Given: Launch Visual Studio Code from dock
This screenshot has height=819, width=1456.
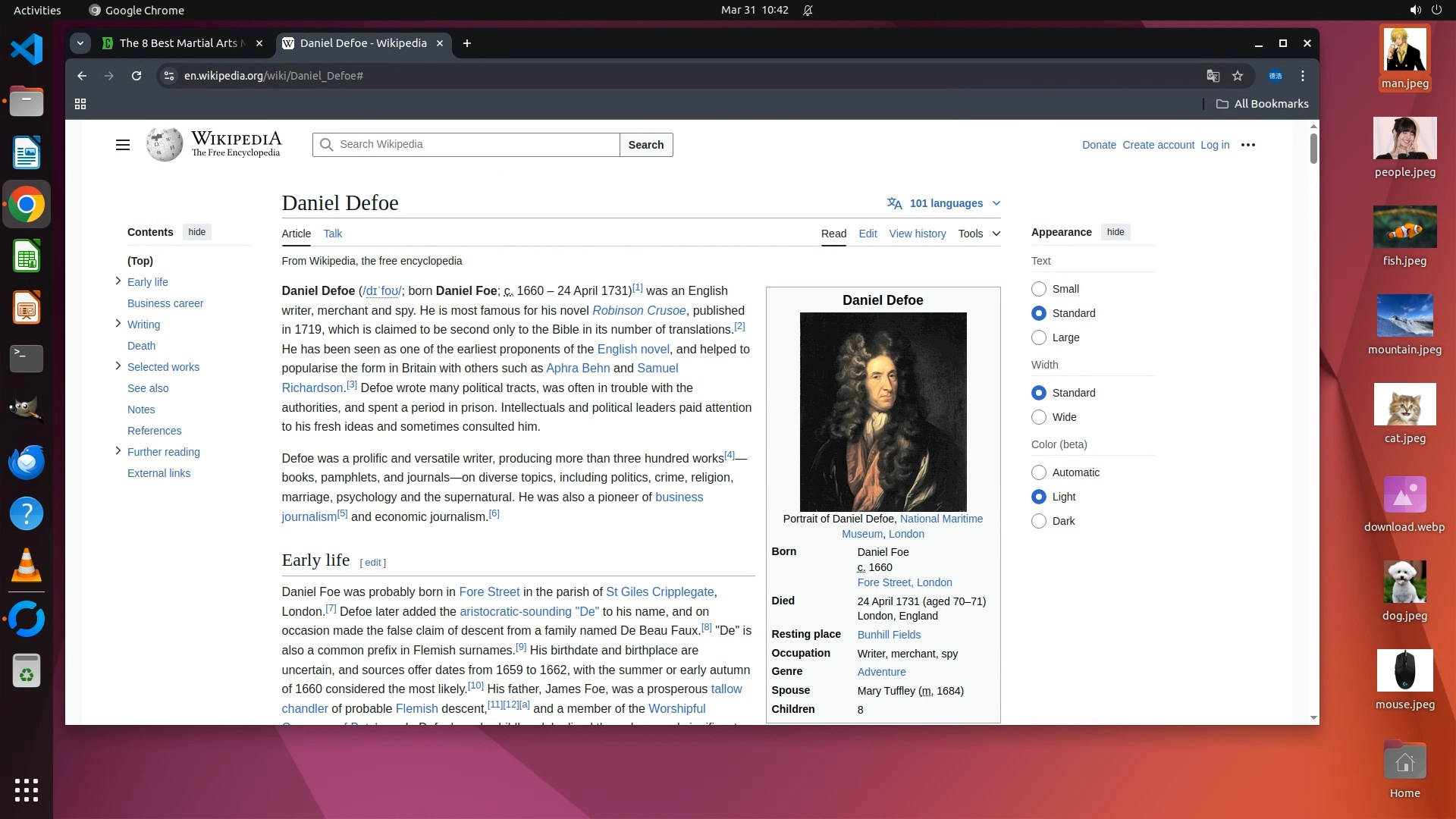Looking at the screenshot, I should (27, 50).
